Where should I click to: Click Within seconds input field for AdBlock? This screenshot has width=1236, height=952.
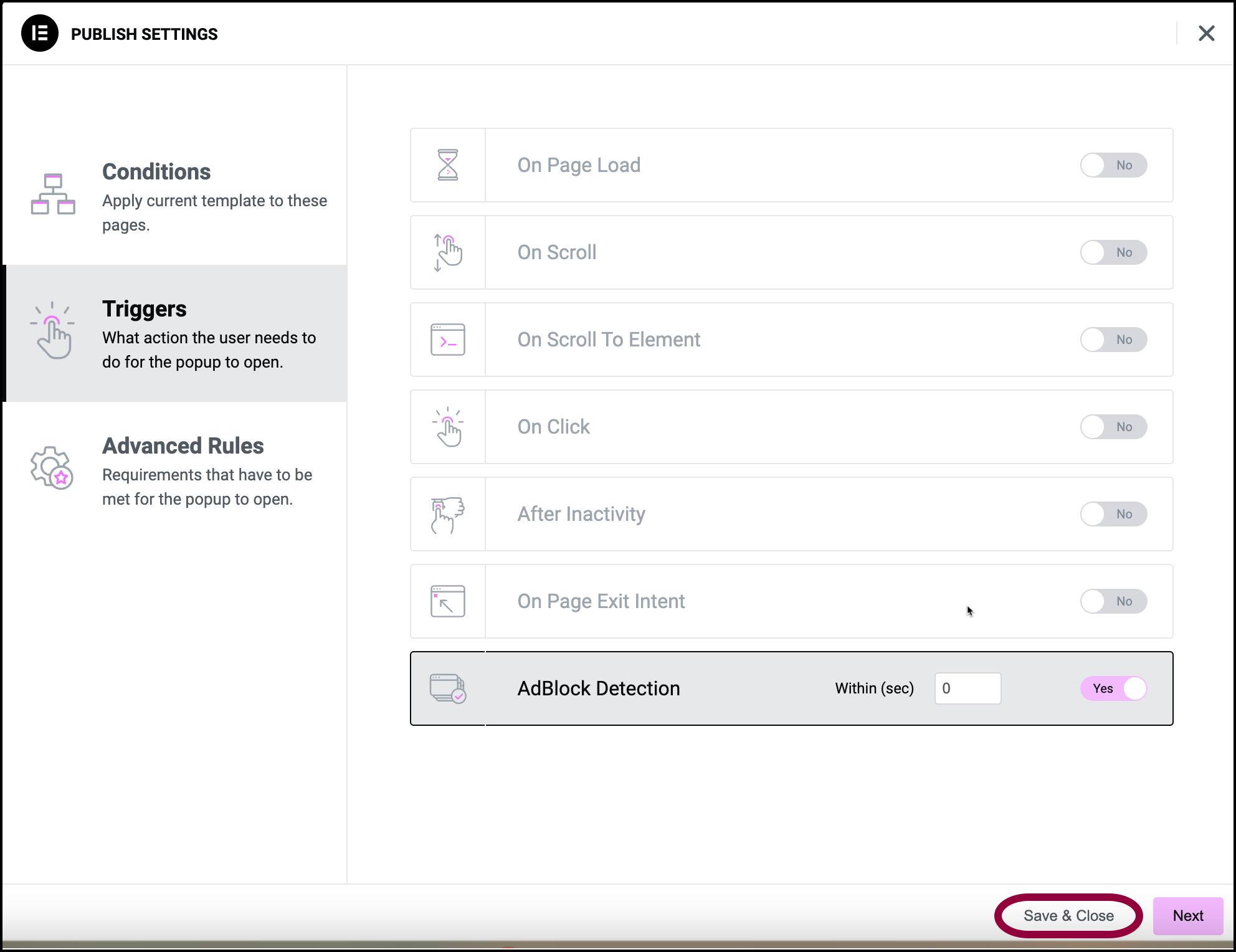966,688
